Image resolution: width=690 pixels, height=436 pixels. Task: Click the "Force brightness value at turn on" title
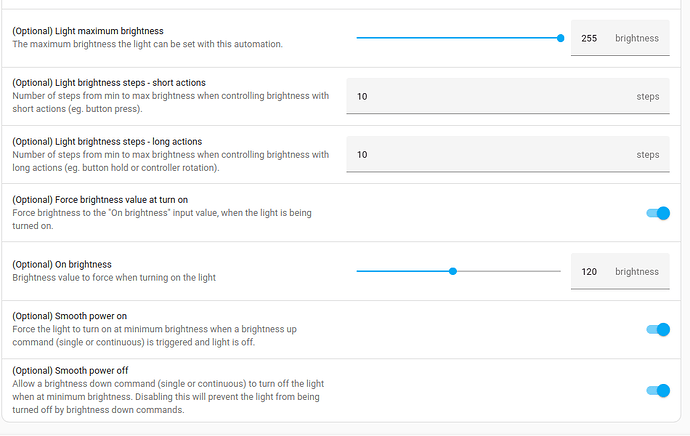pos(100,200)
